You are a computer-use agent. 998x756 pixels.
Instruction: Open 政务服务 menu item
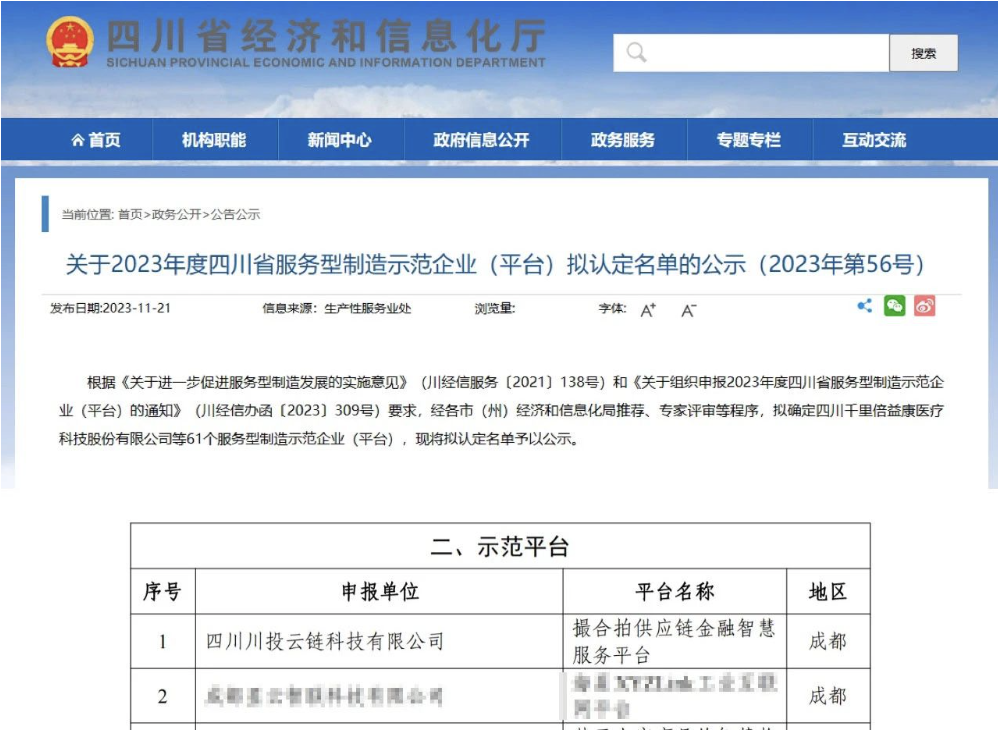pos(622,139)
